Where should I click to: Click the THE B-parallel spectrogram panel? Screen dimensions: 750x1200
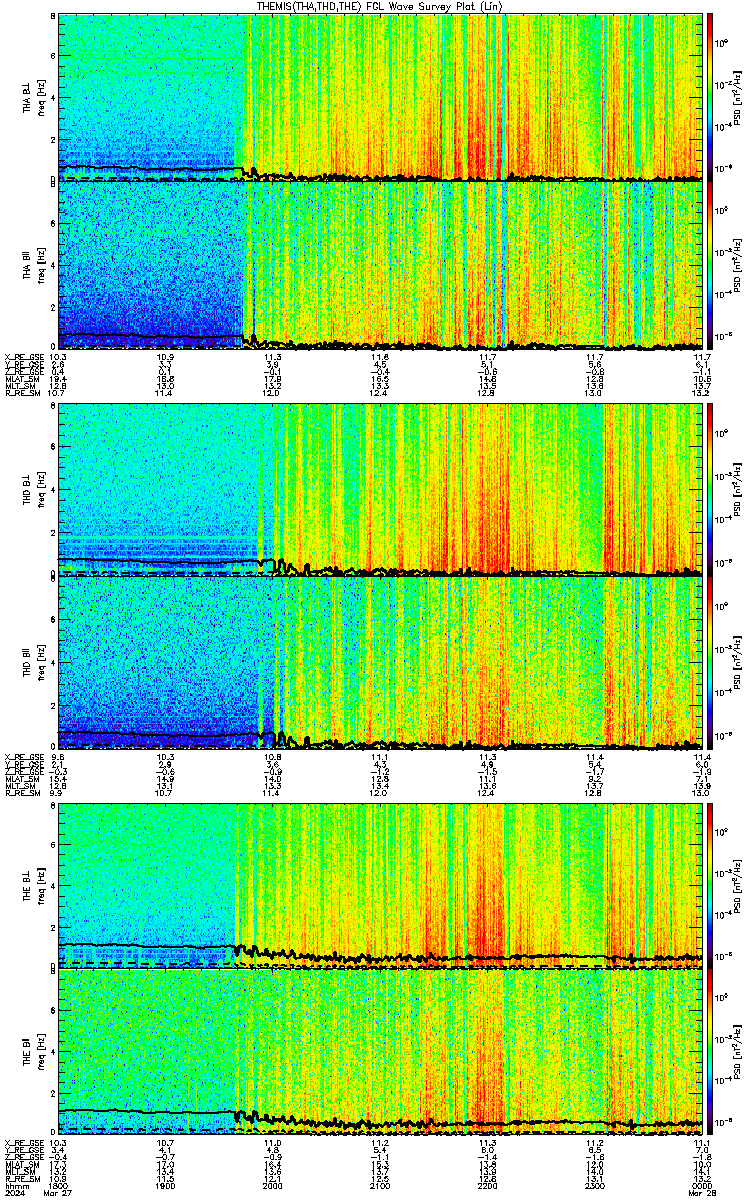[x=380, y=1053]
